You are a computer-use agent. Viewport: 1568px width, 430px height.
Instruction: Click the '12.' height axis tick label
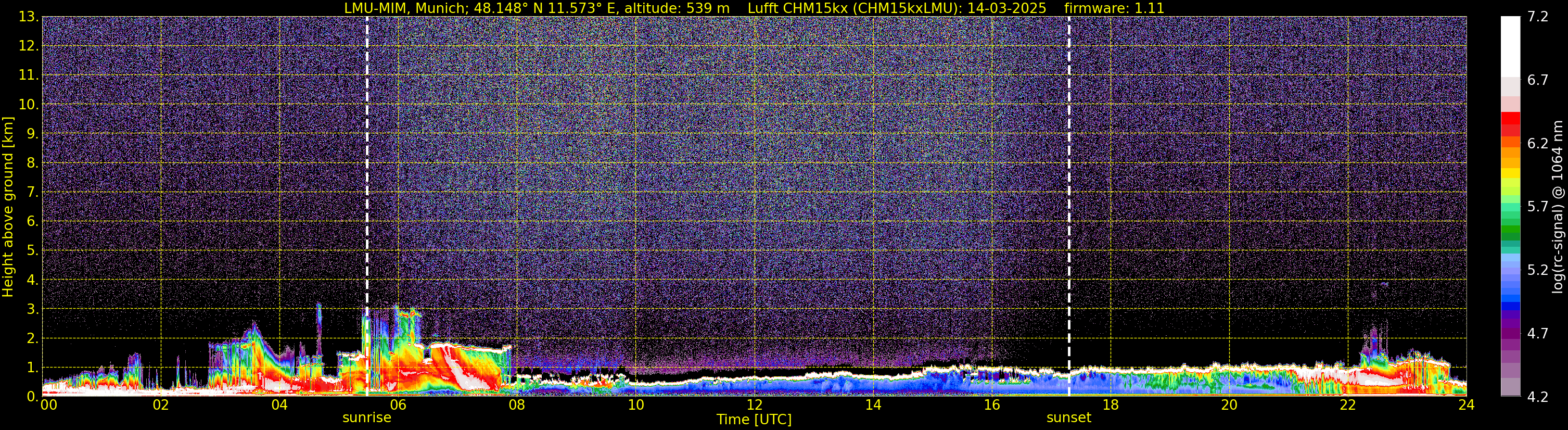click(28, 46)
